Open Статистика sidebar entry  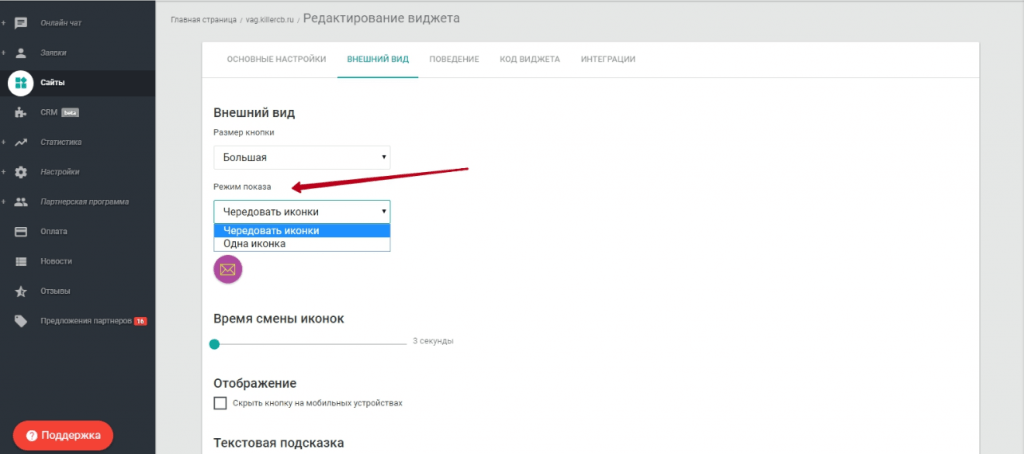[61, 142]
